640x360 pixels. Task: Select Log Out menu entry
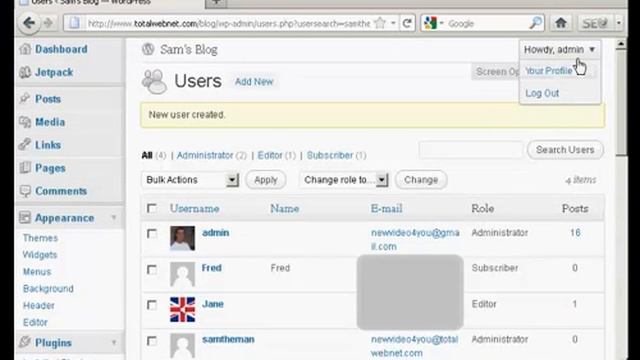(x=542, y=93)
